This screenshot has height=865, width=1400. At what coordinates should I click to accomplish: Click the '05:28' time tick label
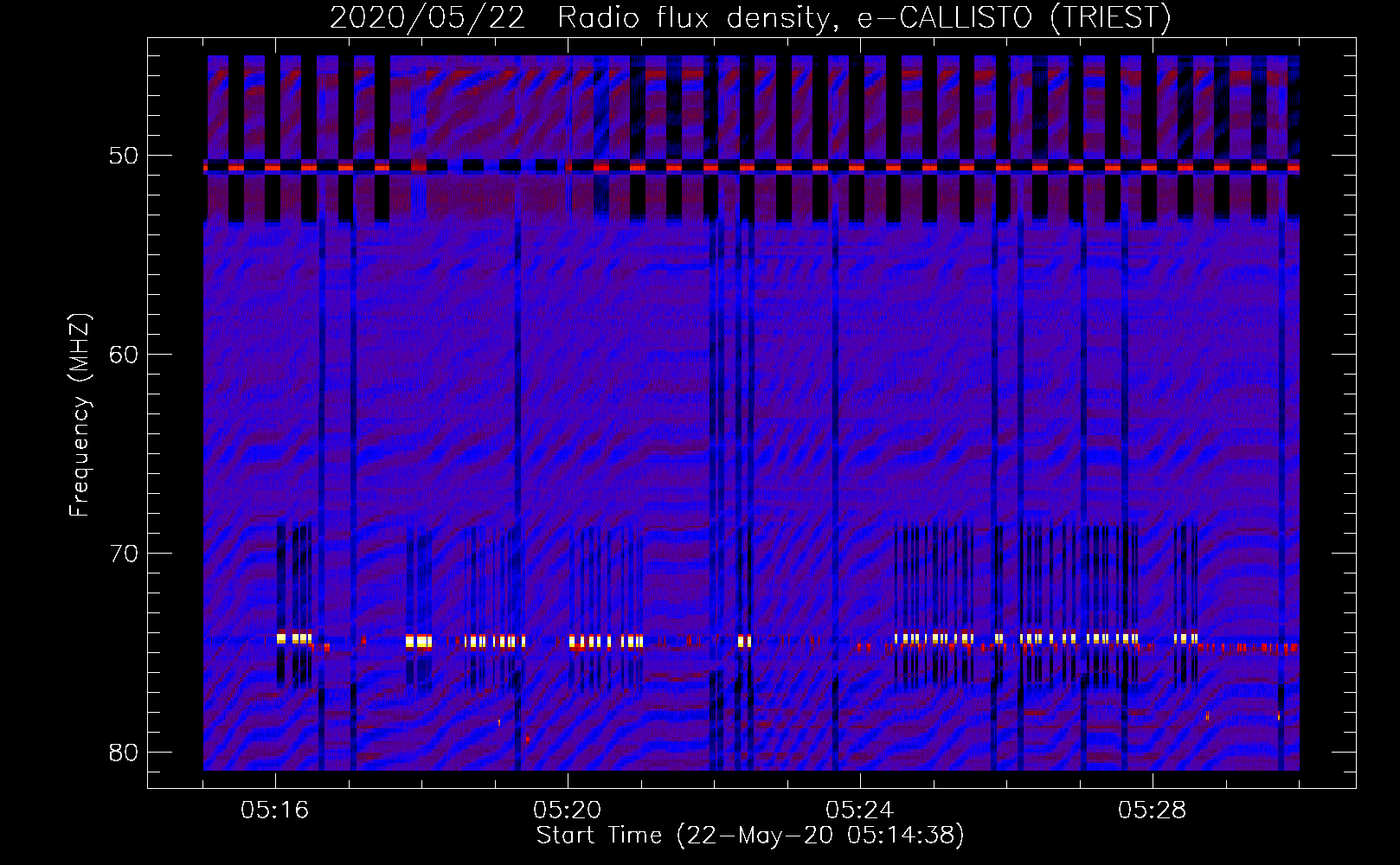tap(1153, 811)
